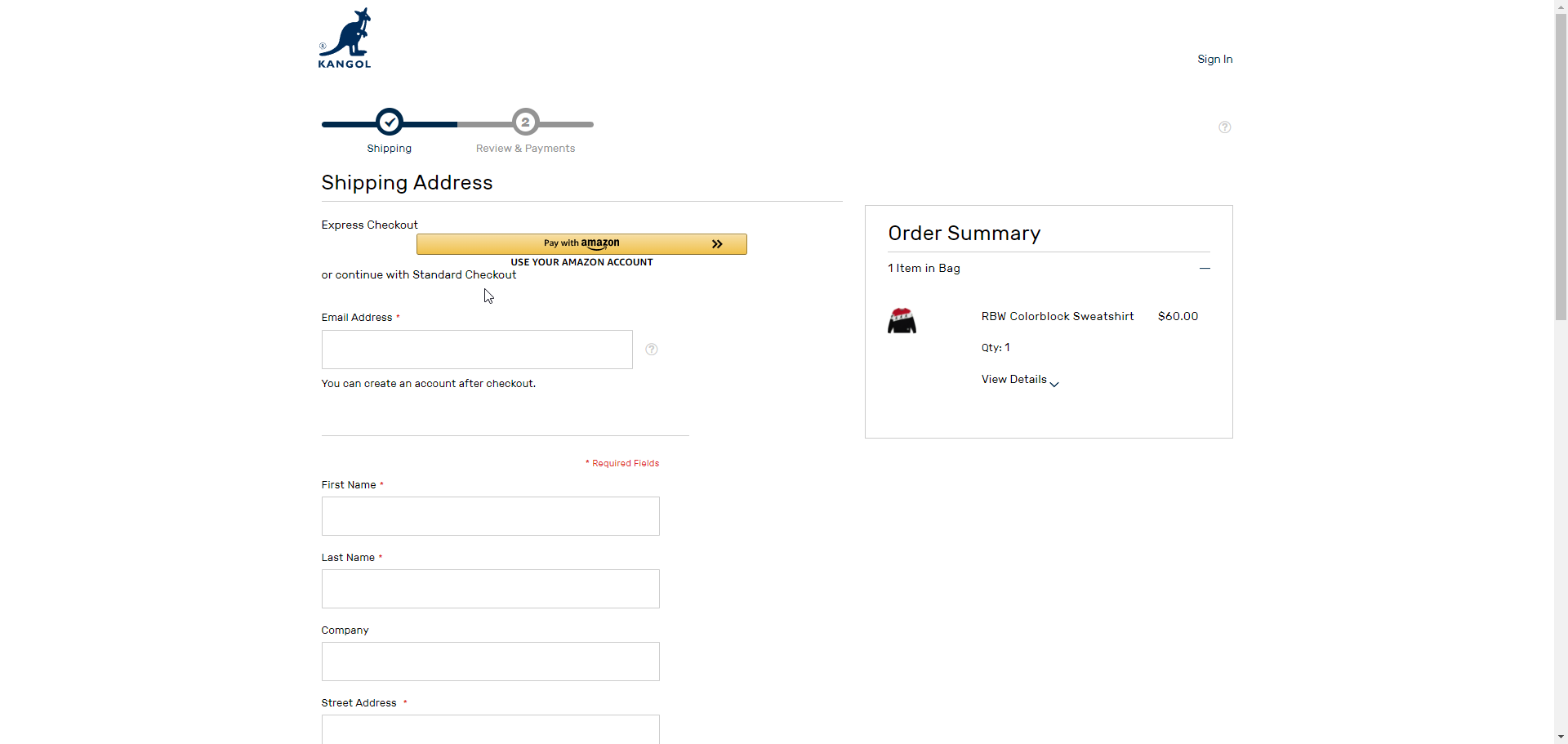Collapse the 1 Item in Bag section

[x=1205, y=268]
